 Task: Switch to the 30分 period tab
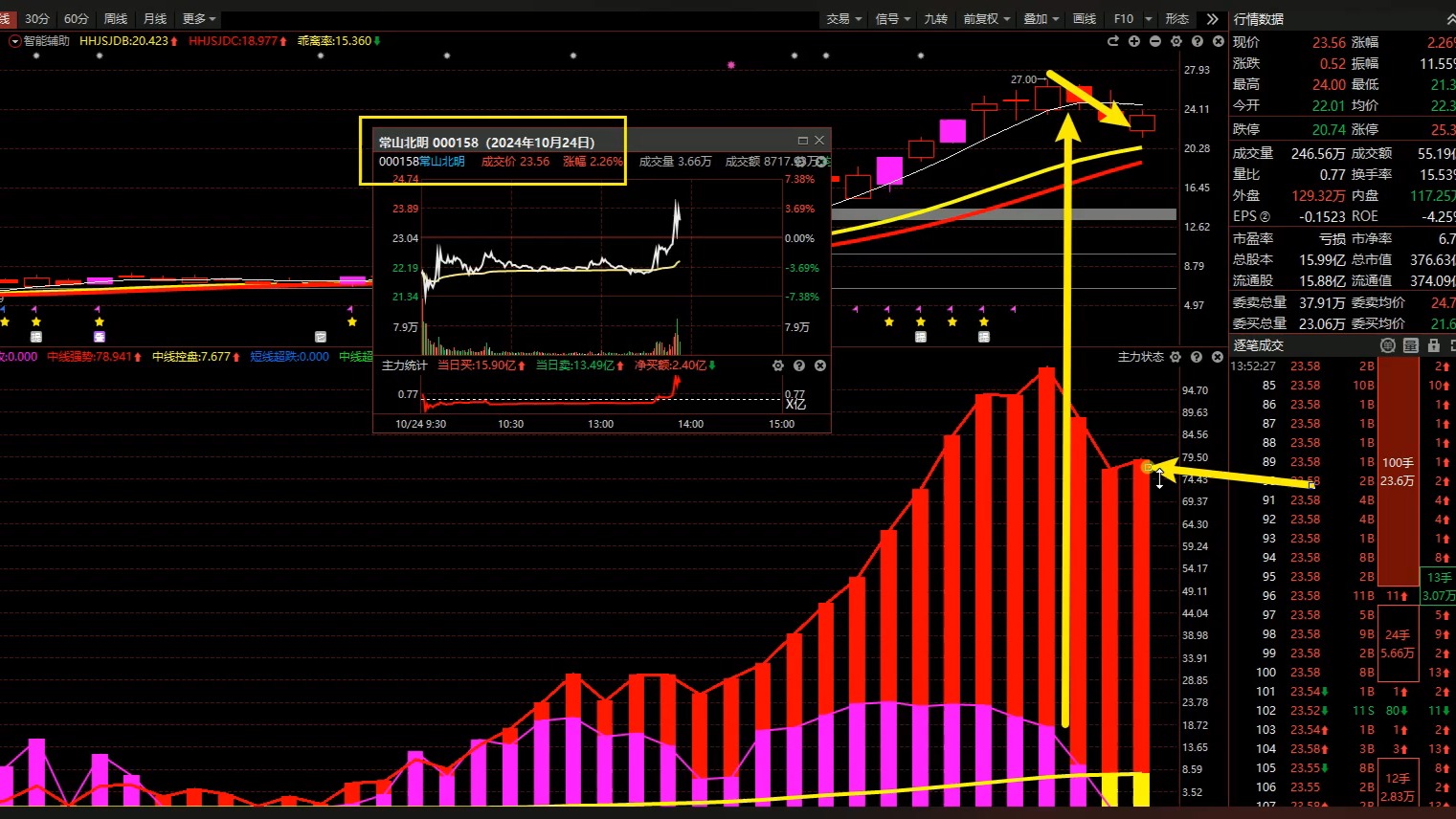[x=37, y=19]
